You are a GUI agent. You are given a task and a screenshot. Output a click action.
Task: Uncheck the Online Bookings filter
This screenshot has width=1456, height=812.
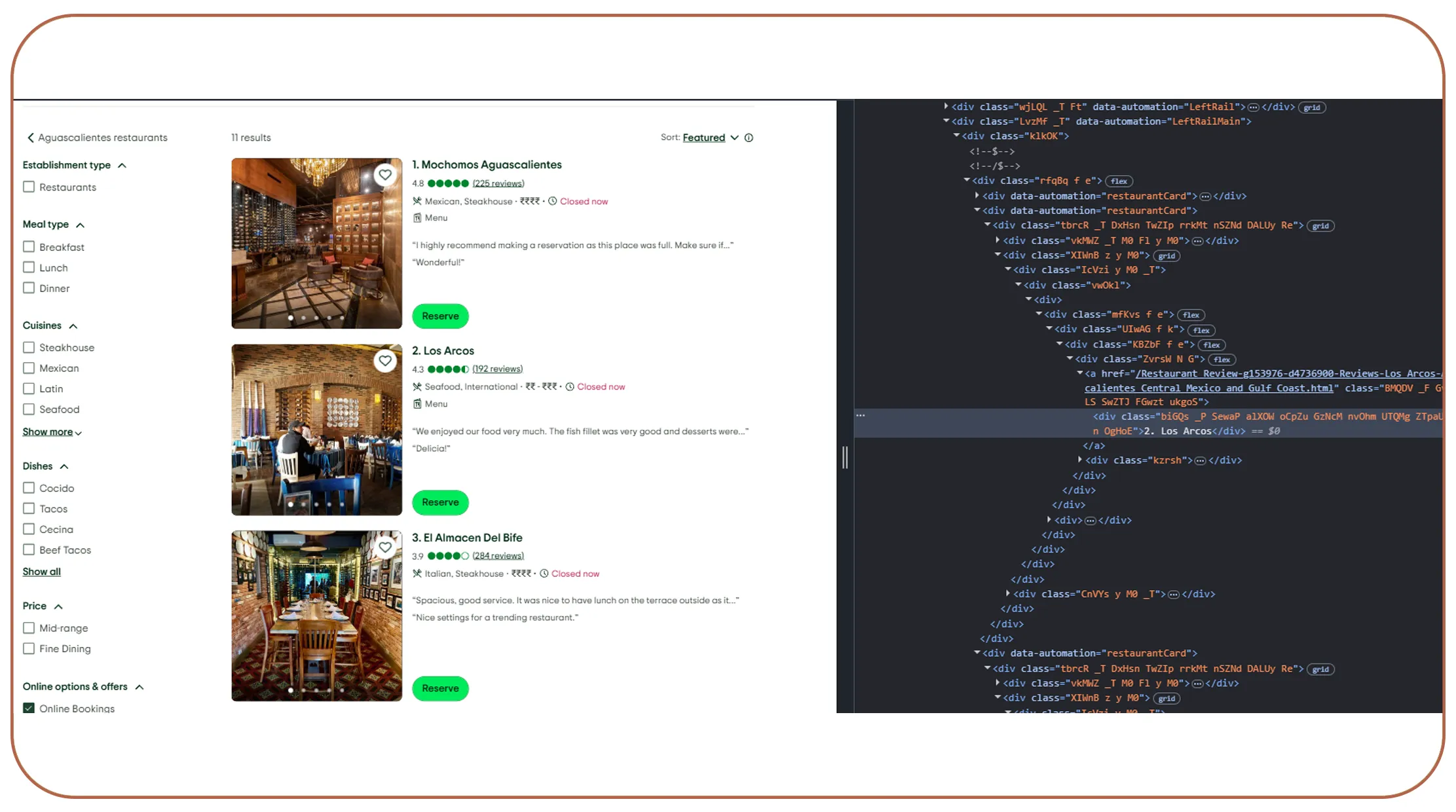28,708
